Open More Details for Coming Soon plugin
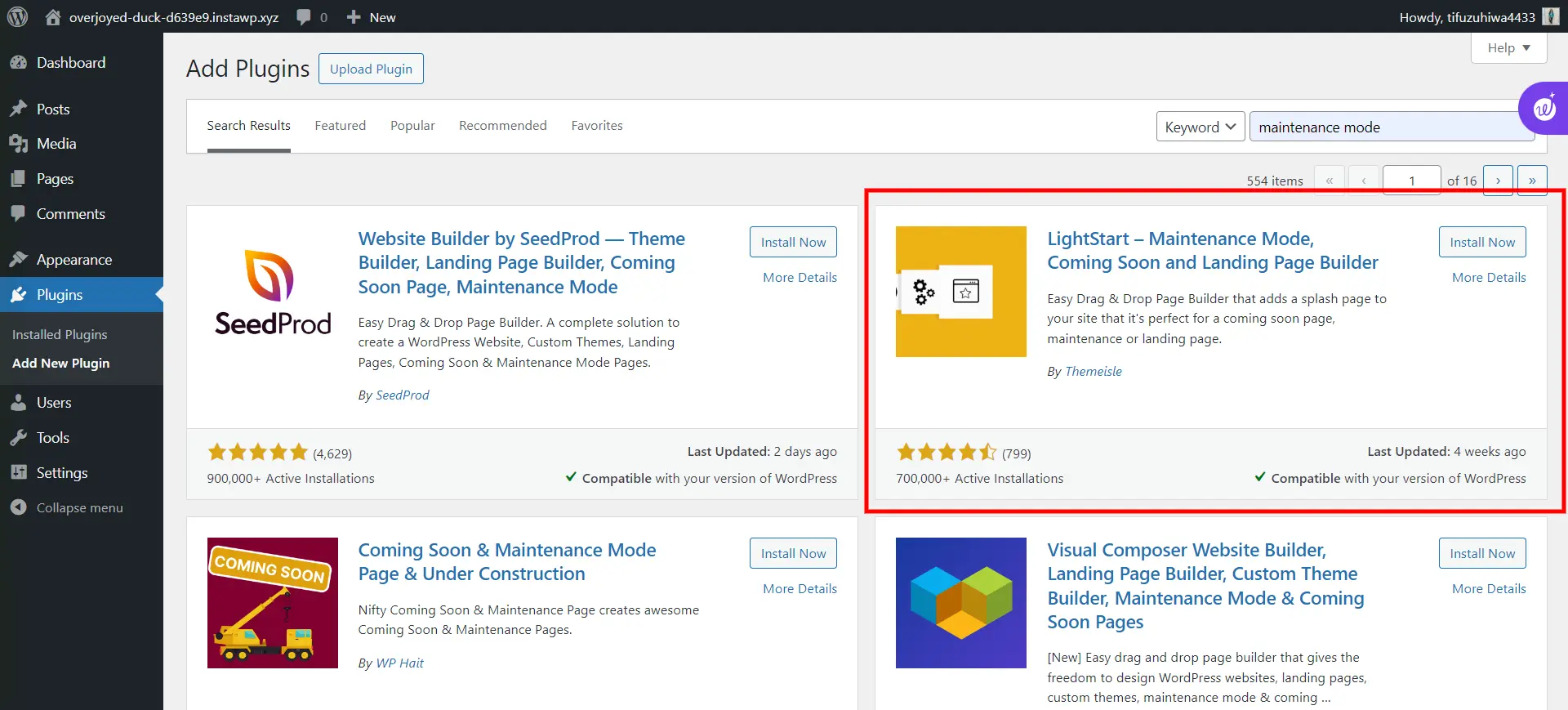 pos(800,588)
